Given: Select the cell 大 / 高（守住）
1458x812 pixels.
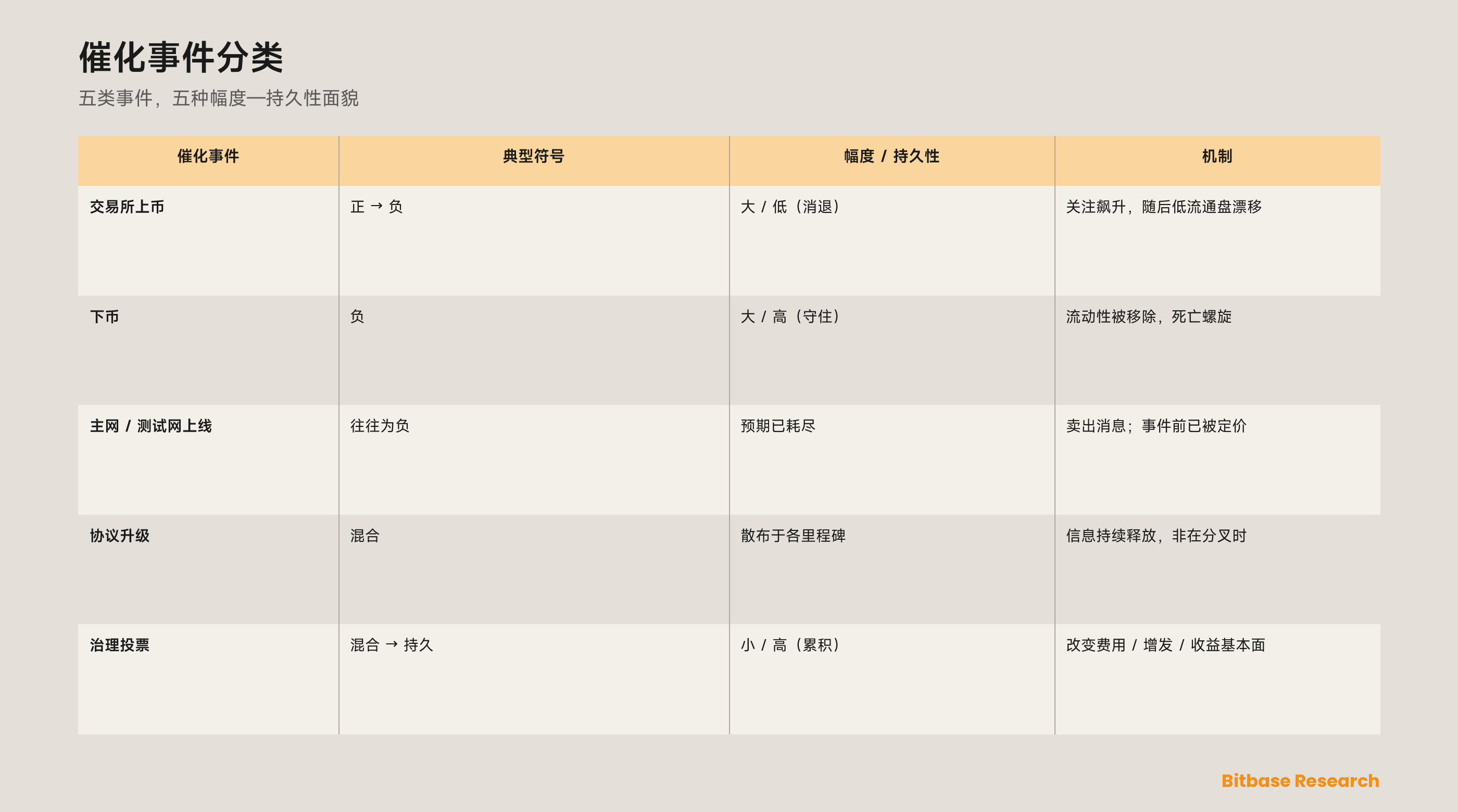Looking at the screenshot, I should point(790,317).
